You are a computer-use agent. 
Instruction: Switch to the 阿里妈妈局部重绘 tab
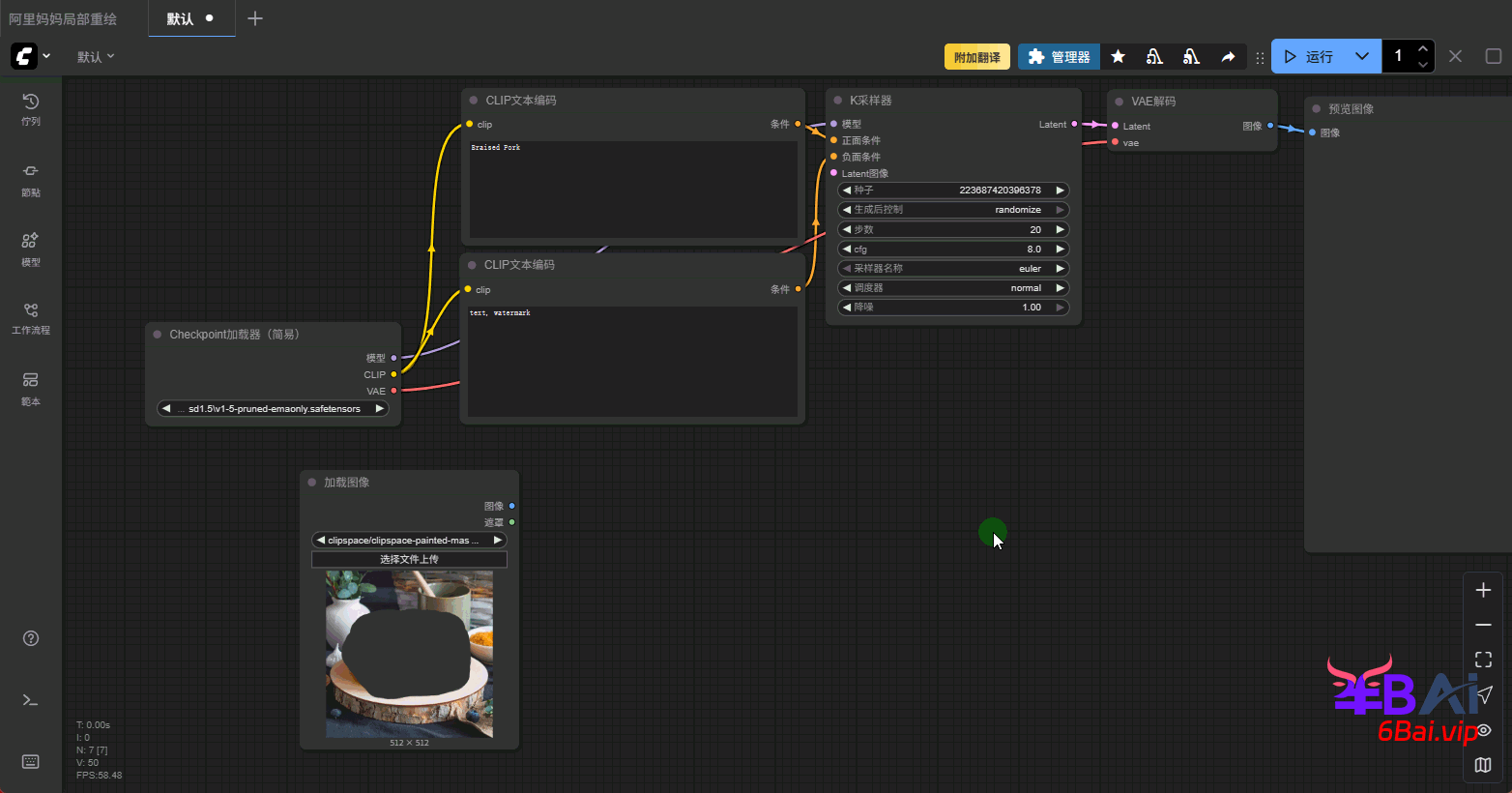[x=64, y=19]
